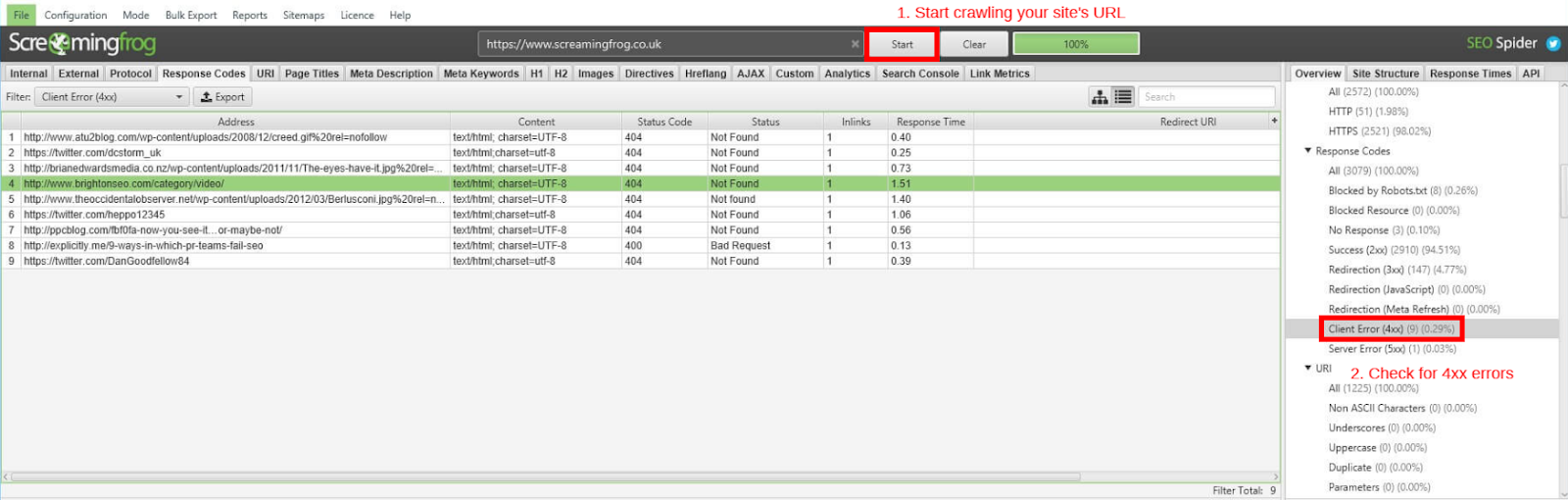Open the Licence menu
The width and height of the screenshot is (1568, 500).
357,15
